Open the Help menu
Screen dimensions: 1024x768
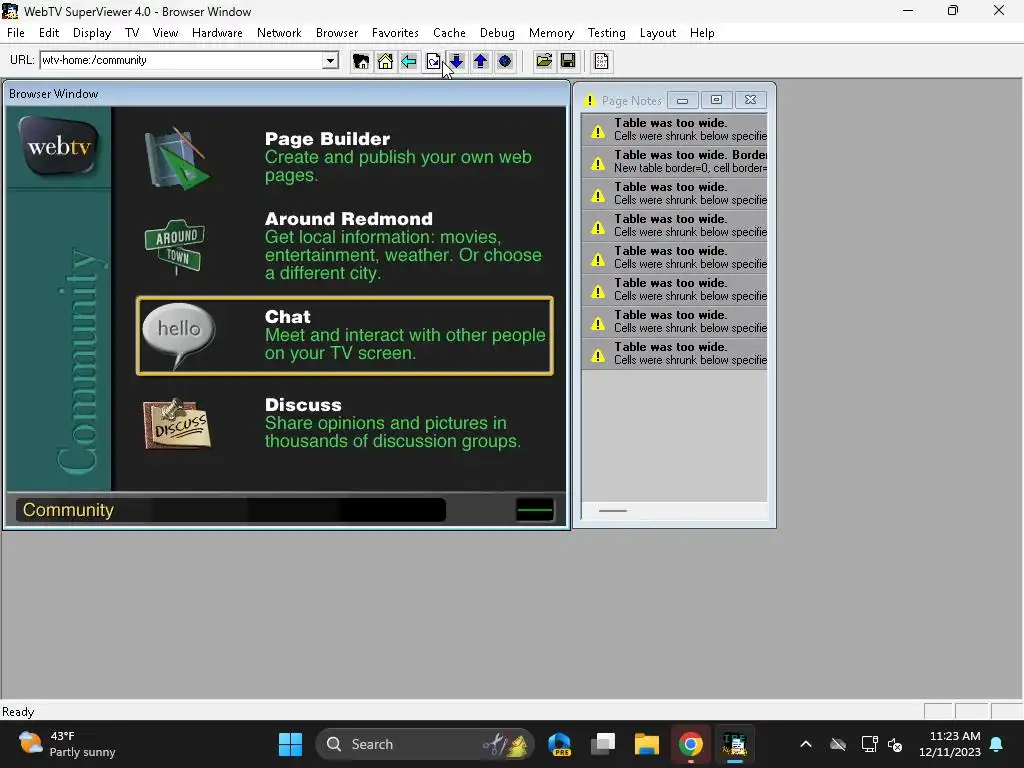point(702,33)
